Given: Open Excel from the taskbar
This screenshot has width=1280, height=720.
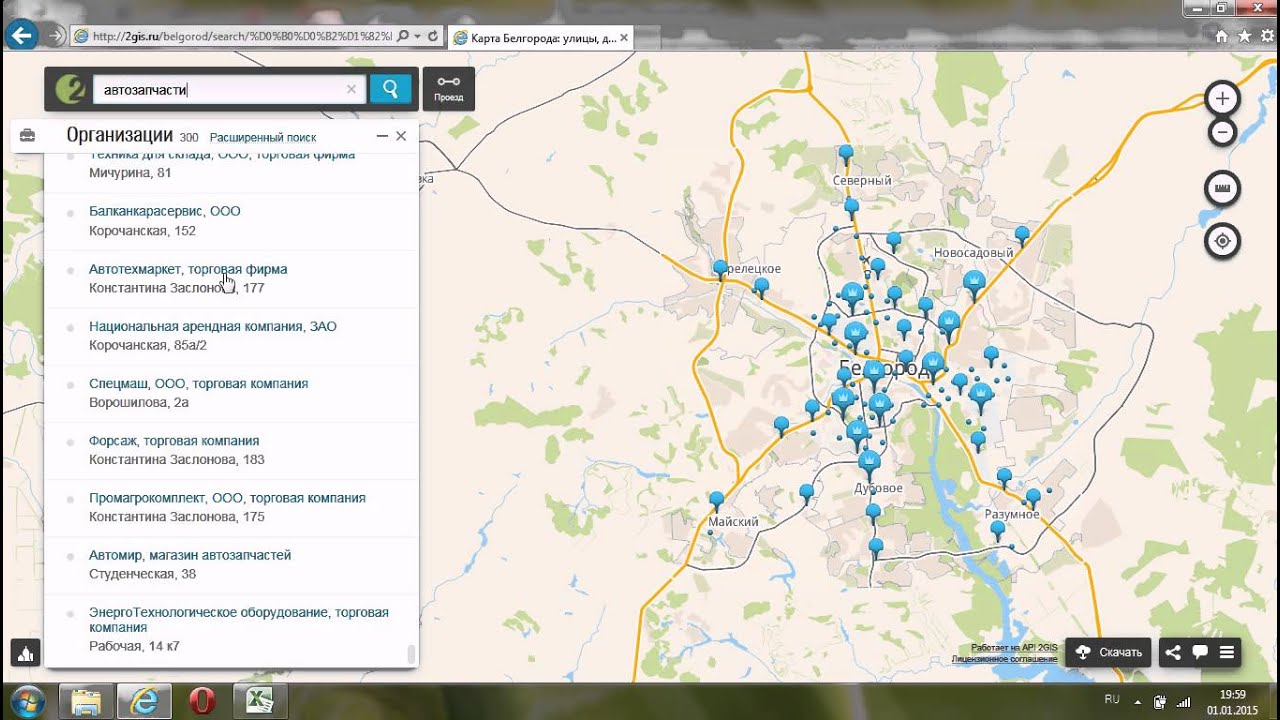Looking at the screenshot, I should tap(261, 701).
